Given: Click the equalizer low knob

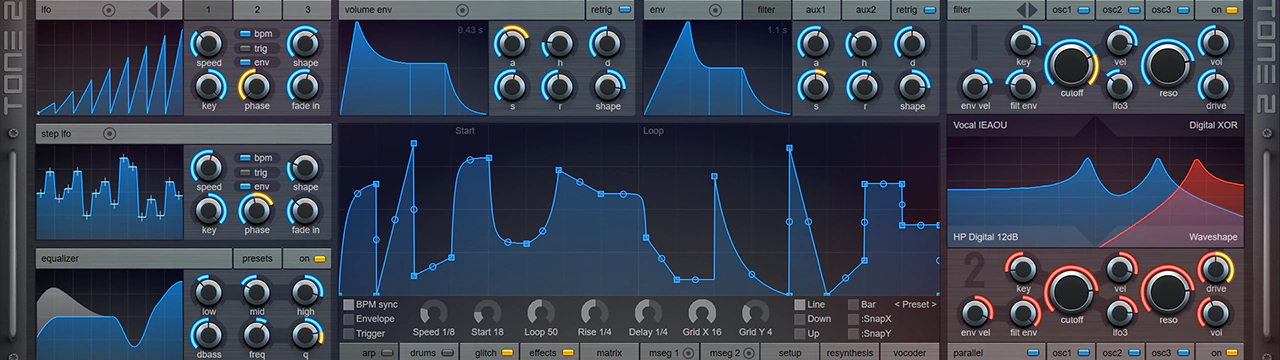Looking at the screenshot, I should 208,291.
